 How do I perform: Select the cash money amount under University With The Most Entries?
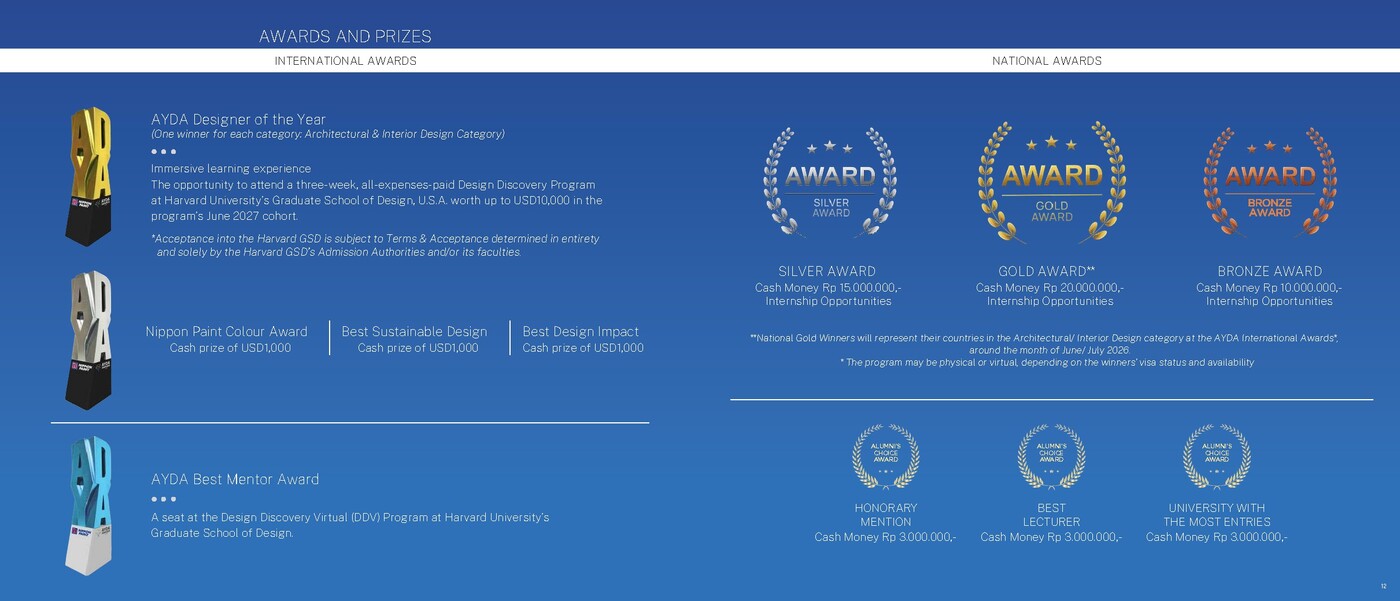tap(1217, 537)
